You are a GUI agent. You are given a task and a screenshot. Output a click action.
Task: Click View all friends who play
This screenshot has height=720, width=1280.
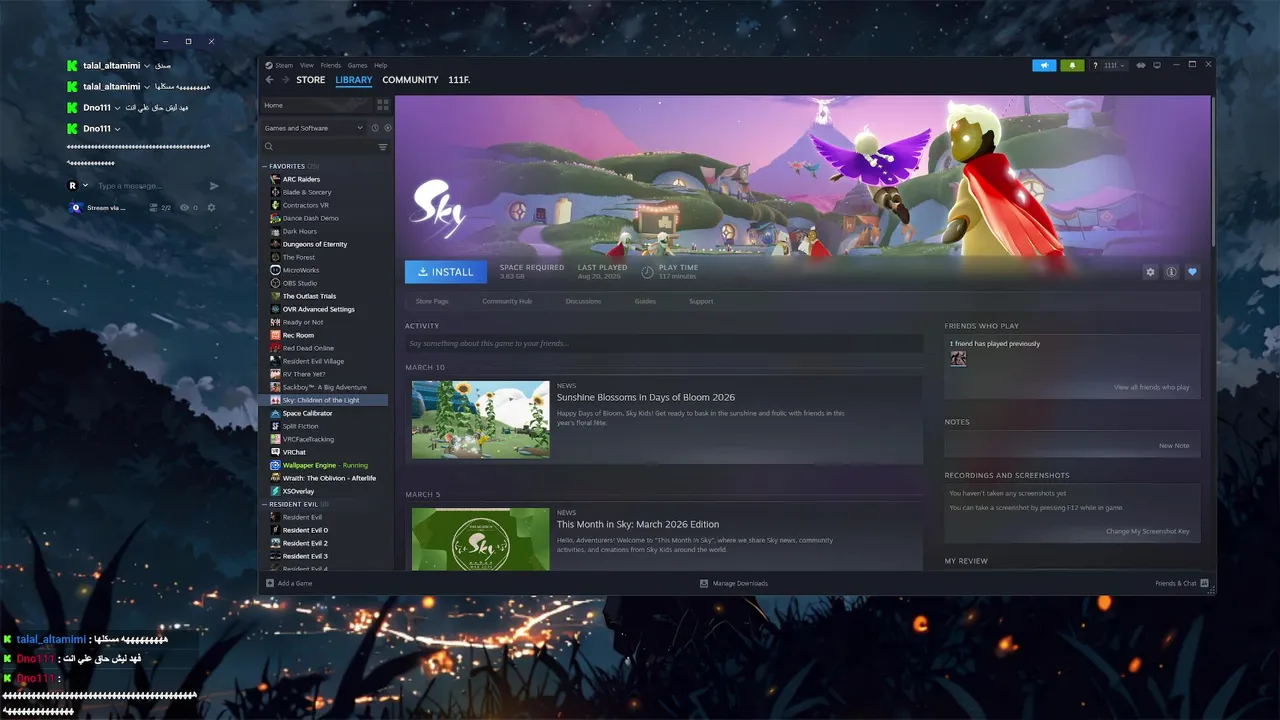click(x=1152, y=387)
